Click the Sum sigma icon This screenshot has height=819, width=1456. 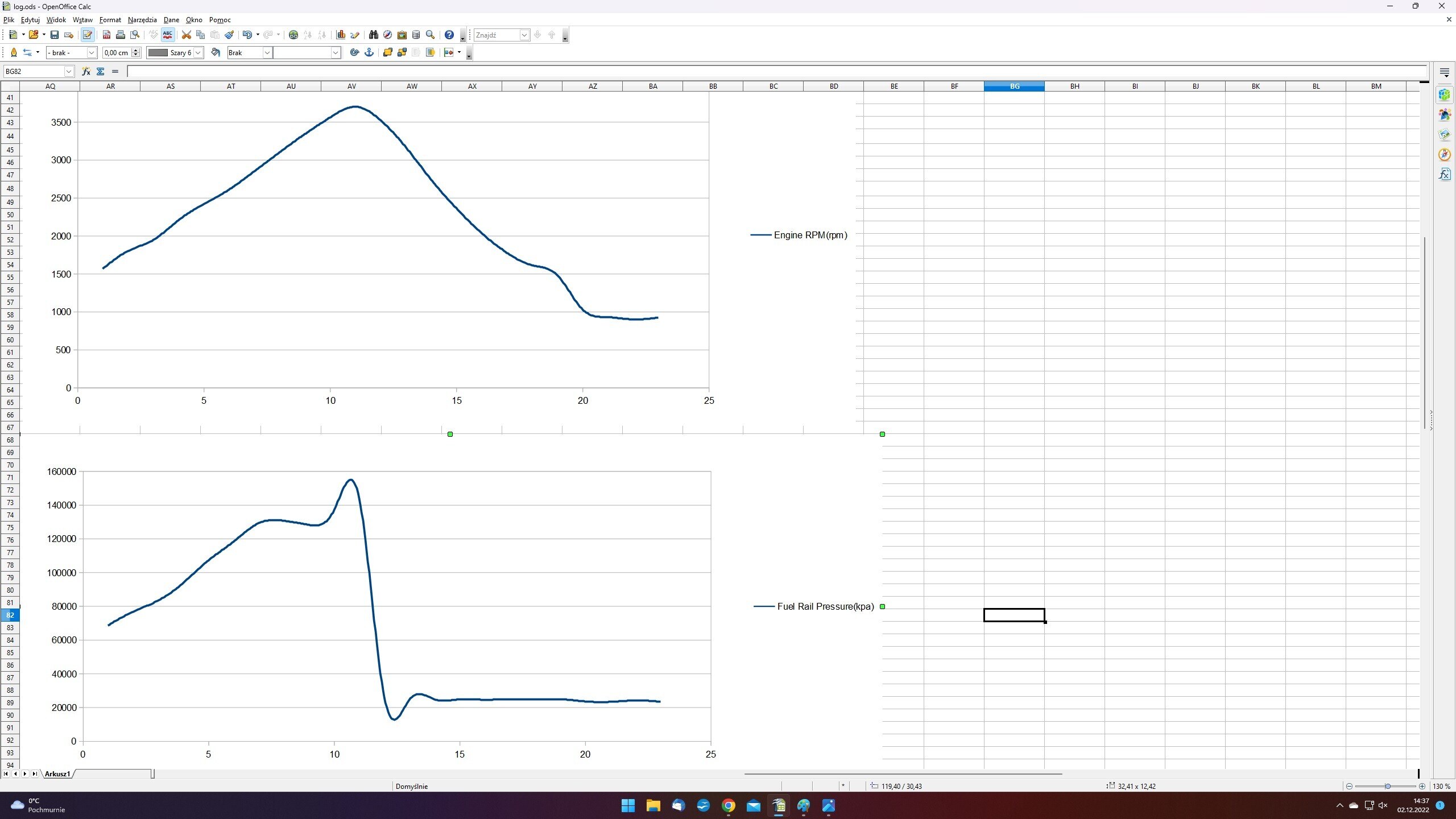[101, 72]
